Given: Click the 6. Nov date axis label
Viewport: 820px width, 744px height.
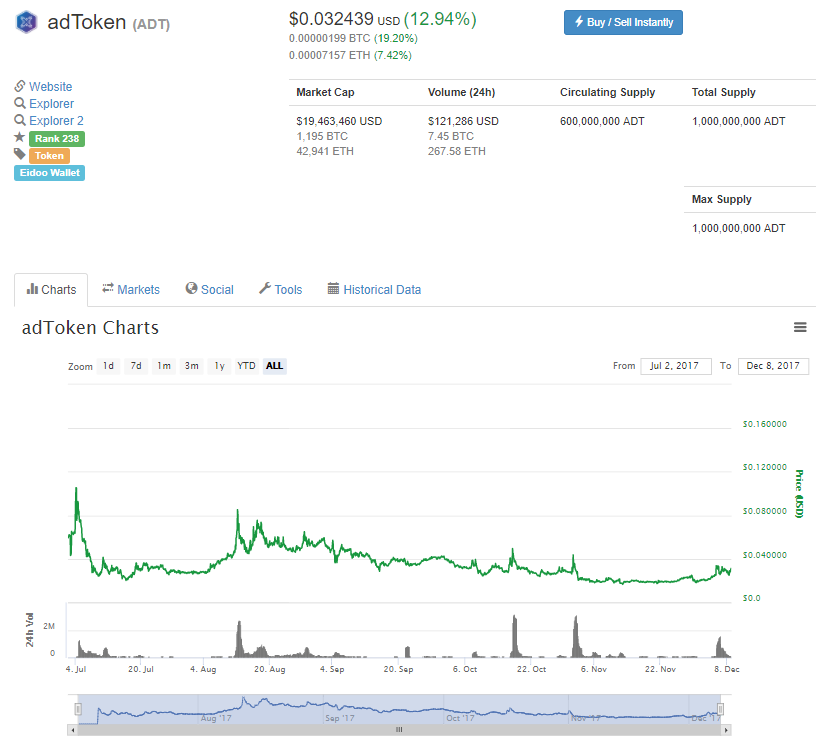Looking at the screenshot, I should pyautogui.click(x=594, y=669).
